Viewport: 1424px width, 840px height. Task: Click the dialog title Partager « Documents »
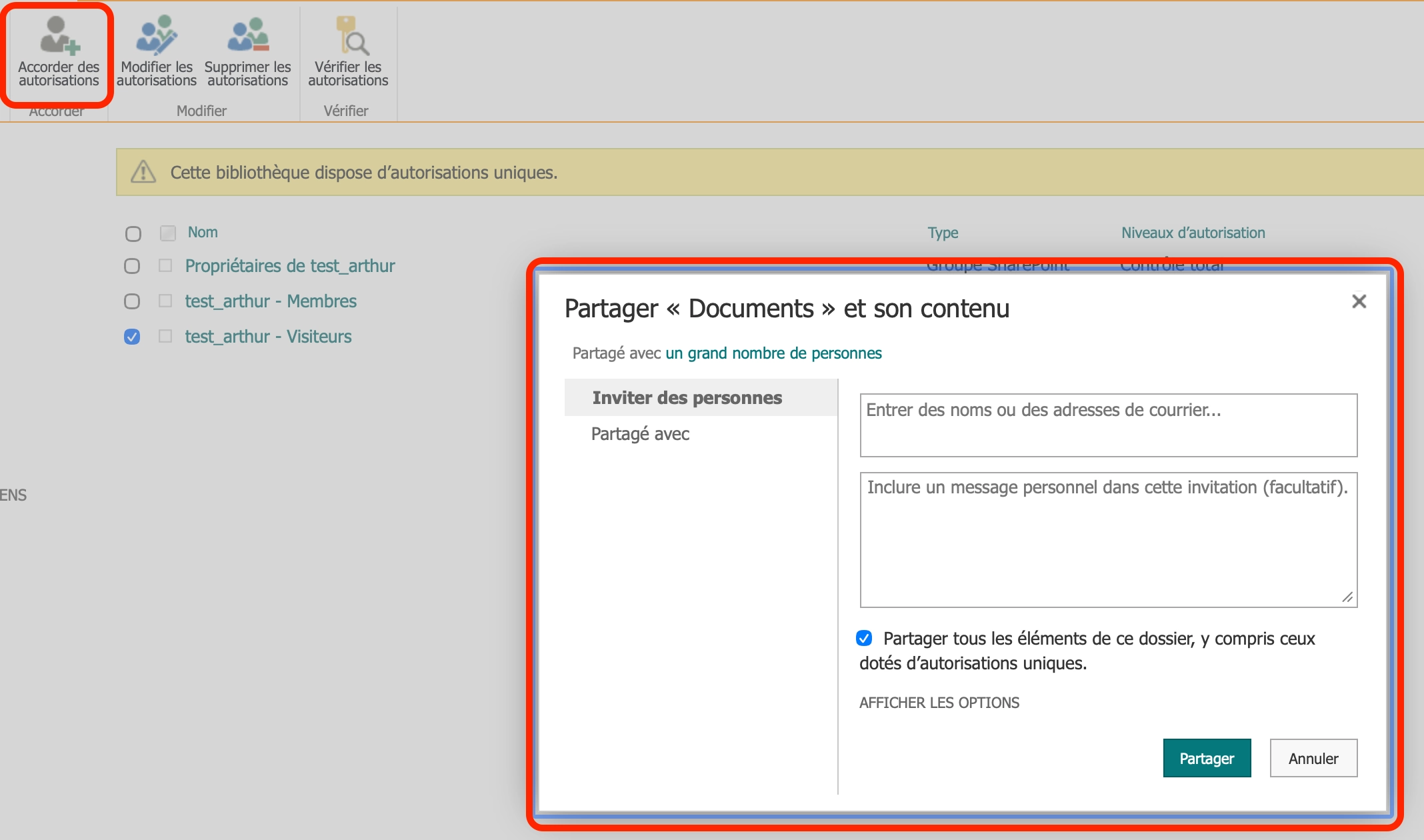click(787, 309)
